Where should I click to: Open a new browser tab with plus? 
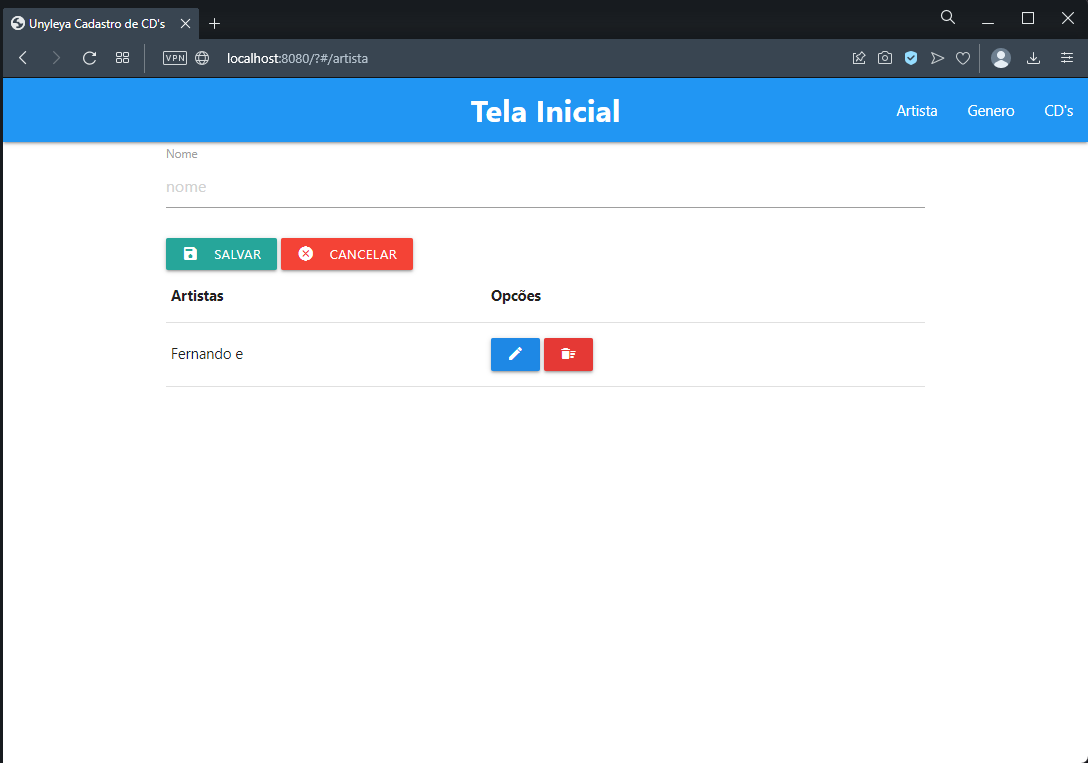pos(214,23)
